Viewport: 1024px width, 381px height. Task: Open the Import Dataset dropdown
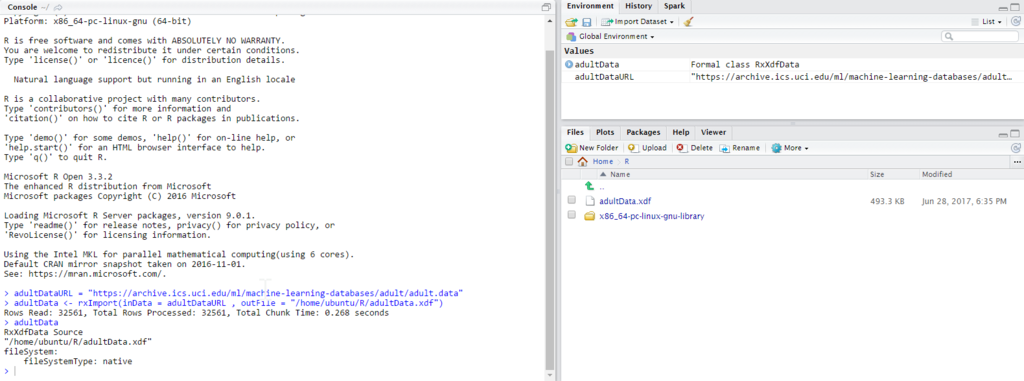coord(637,22)
